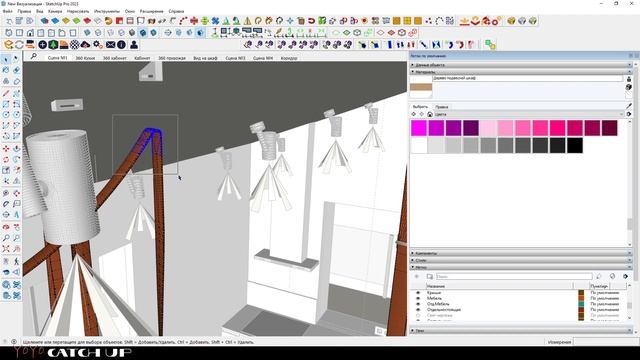Switch to scene tab Коридор
Viewport: 640px width, 360px height.
point(289,58)
